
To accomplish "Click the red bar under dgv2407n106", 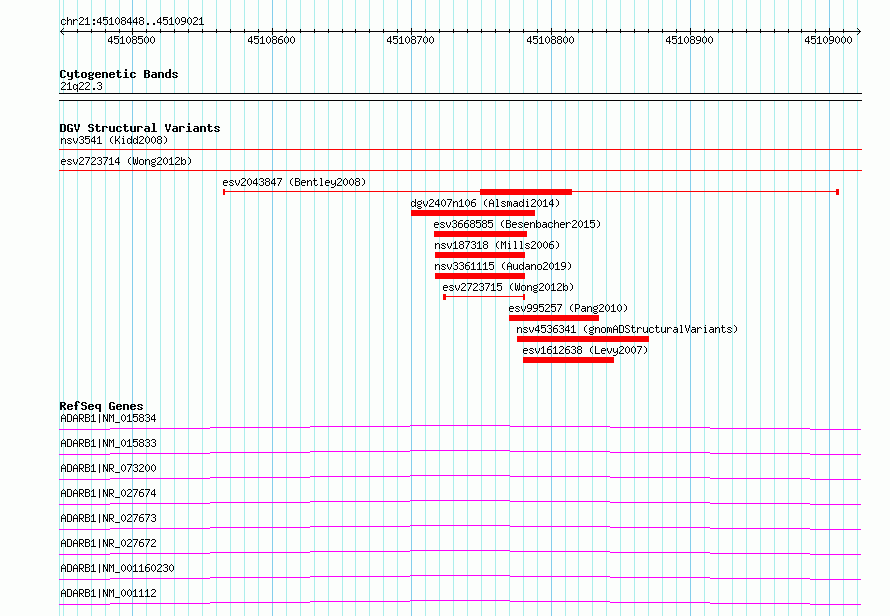I will [x=473, y=213].
